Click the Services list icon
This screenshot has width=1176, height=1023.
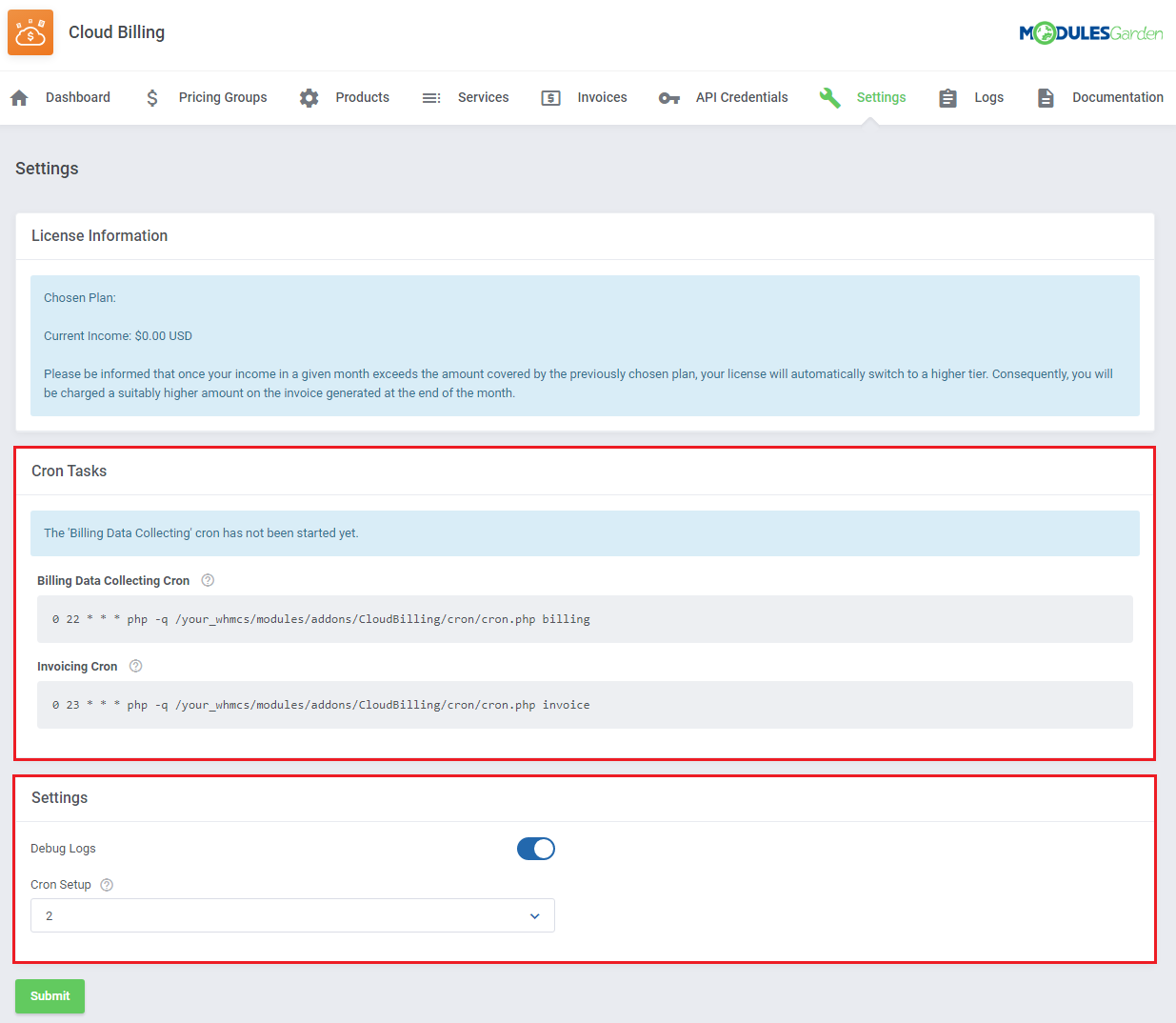[431, 97]
